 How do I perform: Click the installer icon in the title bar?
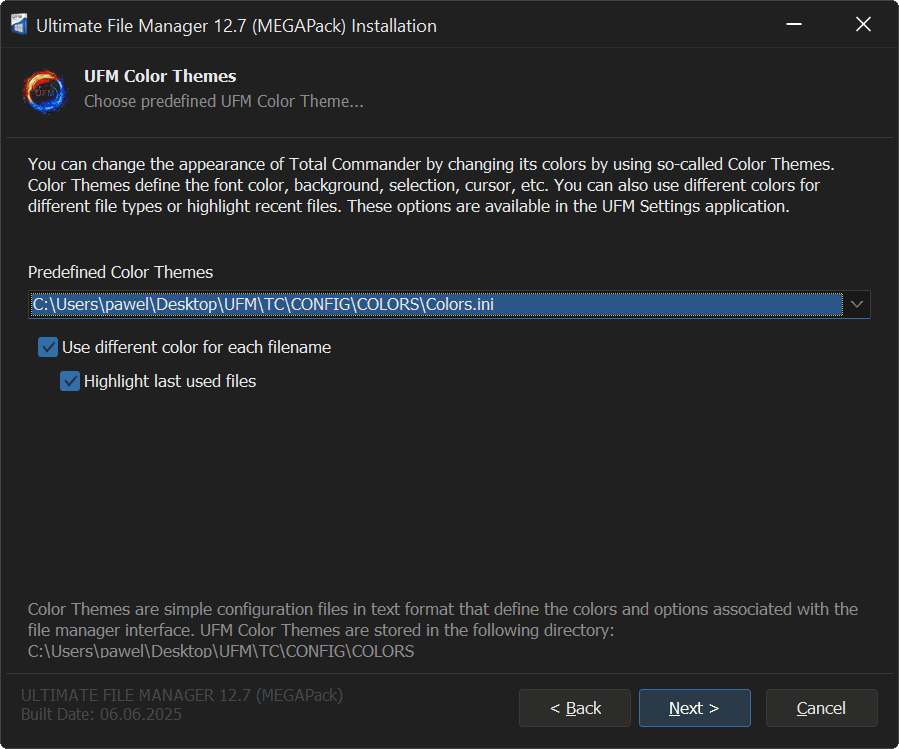coord(19,26)
